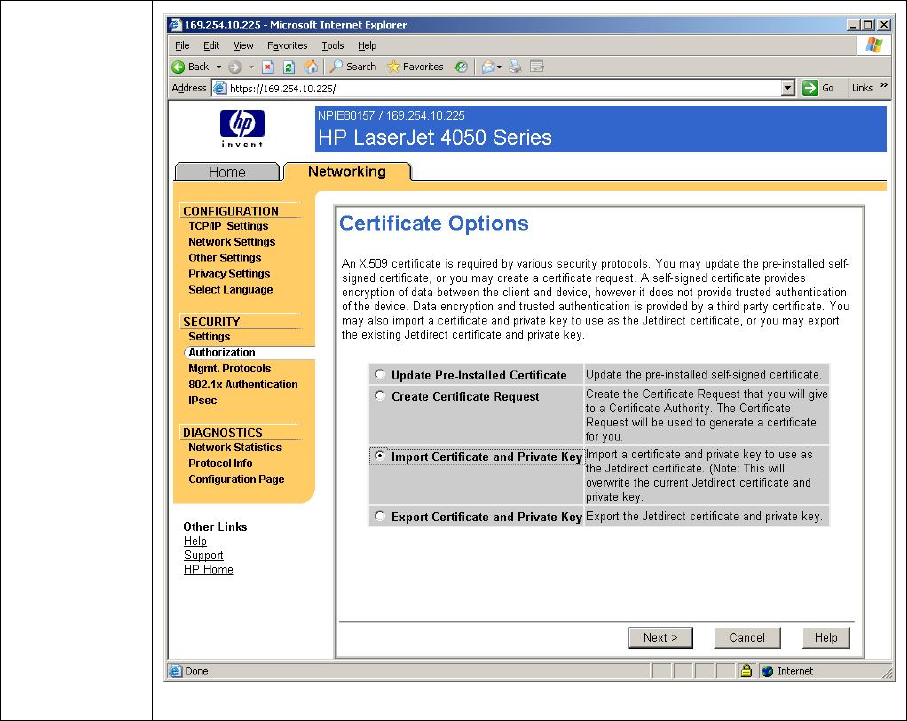Image resolution: width=907 pixels, height=721 pixels.
Task: Open Favorites star toolbar button
Action: point(415,67)
